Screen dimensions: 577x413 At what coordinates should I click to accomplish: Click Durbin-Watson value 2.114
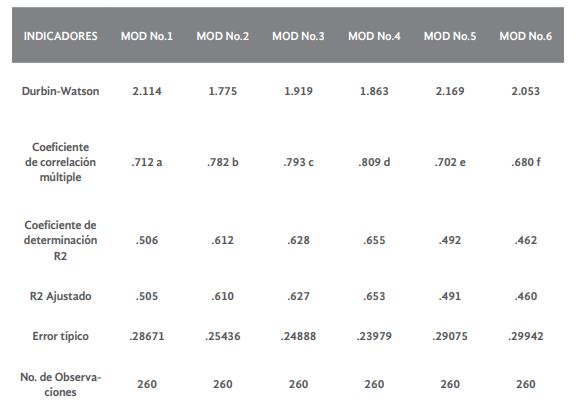tap(147, 91)
